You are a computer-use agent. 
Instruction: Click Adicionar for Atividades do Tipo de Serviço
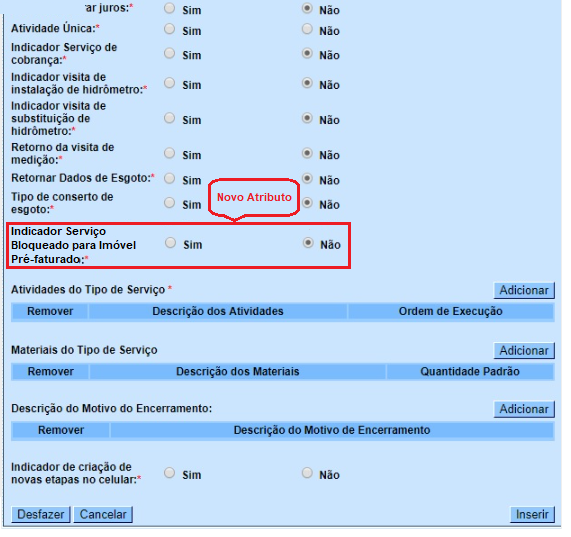(x=524, y=290)
